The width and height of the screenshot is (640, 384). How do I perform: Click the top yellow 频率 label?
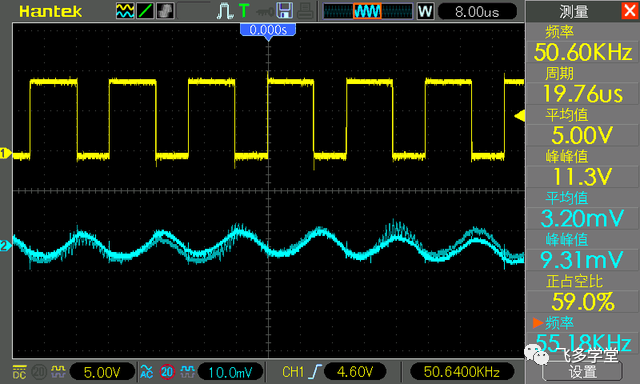click(559, 32)
